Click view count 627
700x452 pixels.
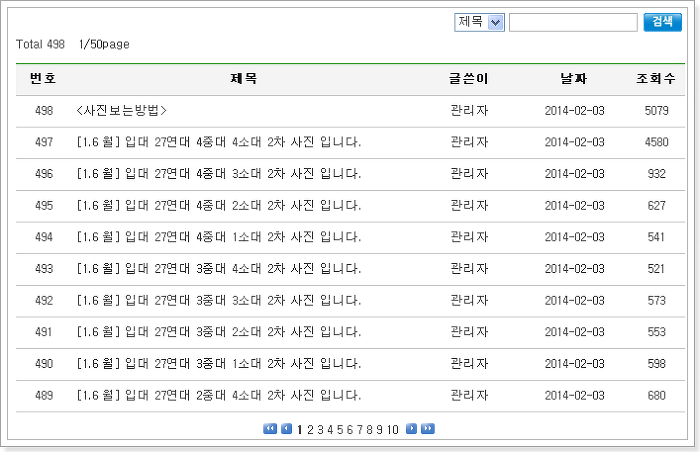point(656,205)
